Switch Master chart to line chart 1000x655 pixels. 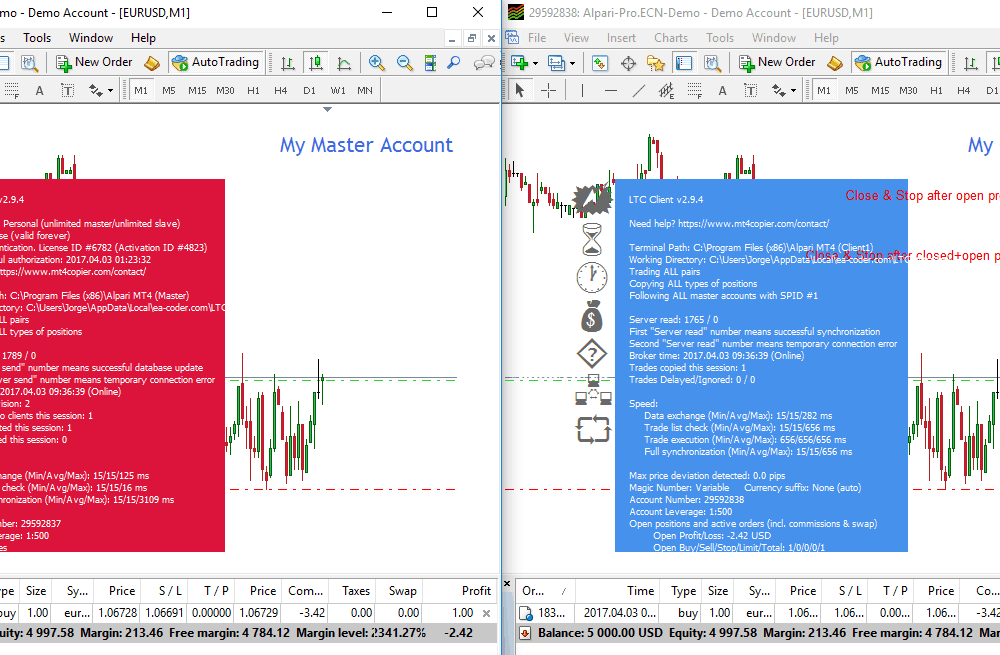tap(344, 63)
